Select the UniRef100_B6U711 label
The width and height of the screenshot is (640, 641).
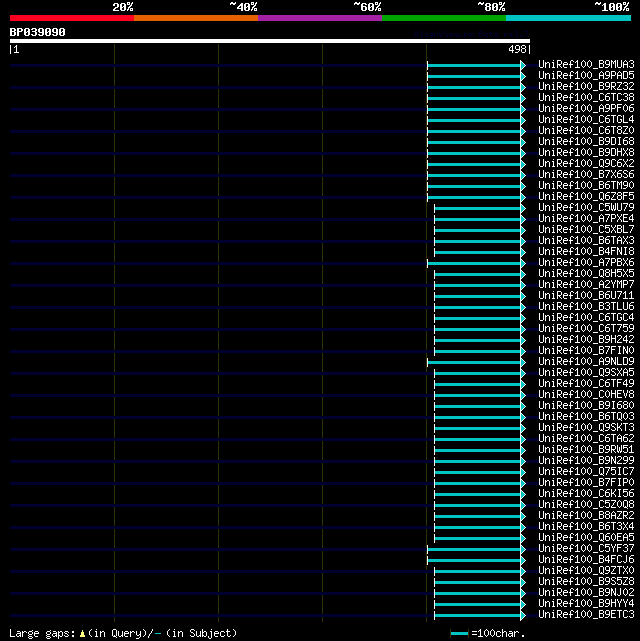pos(586,296)
